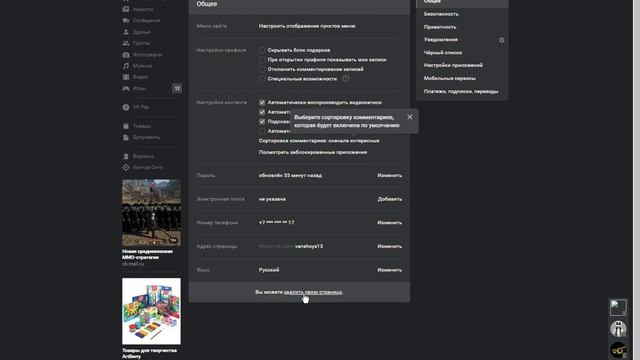This screenshot has width=640, height=360.
Task: Open Фотографии from the left menu
Action: click(x=147, y=54)
